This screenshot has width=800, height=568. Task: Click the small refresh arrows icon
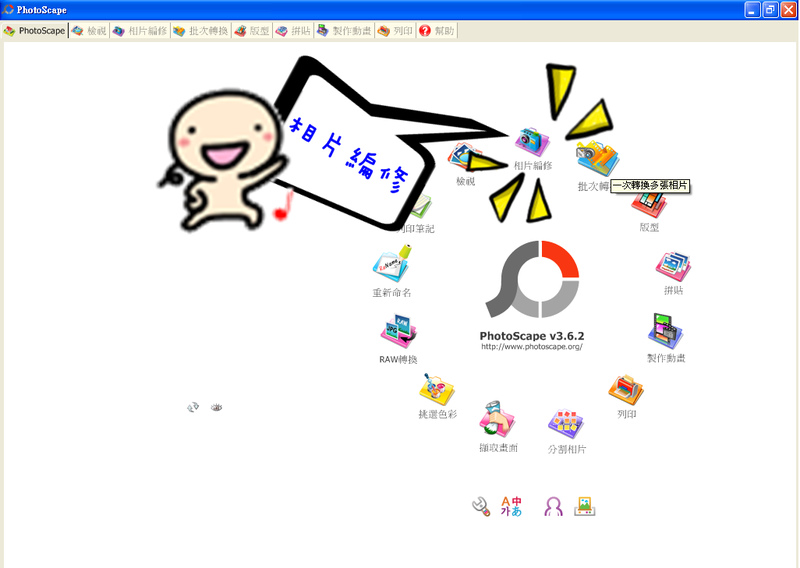[x=193, y=407]
